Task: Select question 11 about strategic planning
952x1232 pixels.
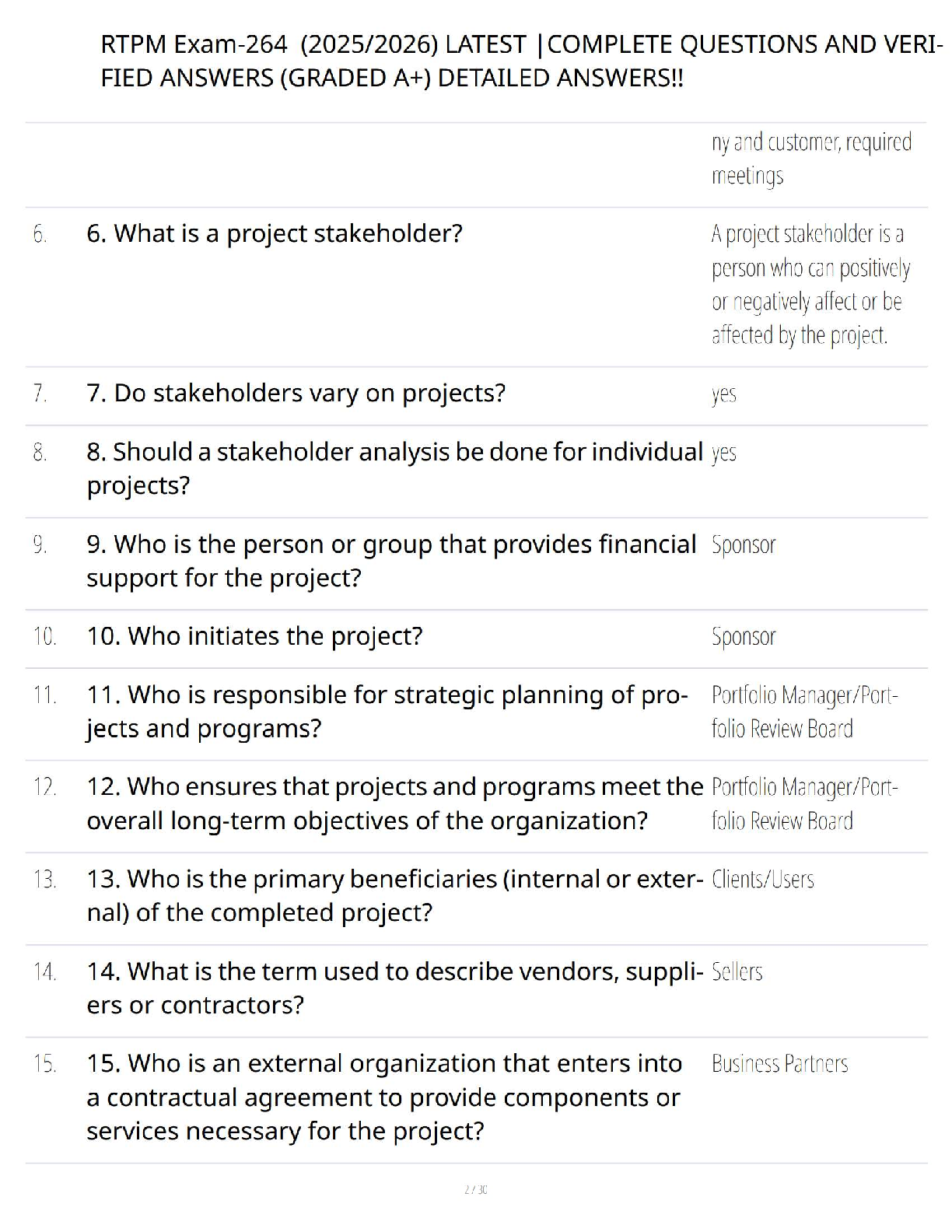Action: 387,711
